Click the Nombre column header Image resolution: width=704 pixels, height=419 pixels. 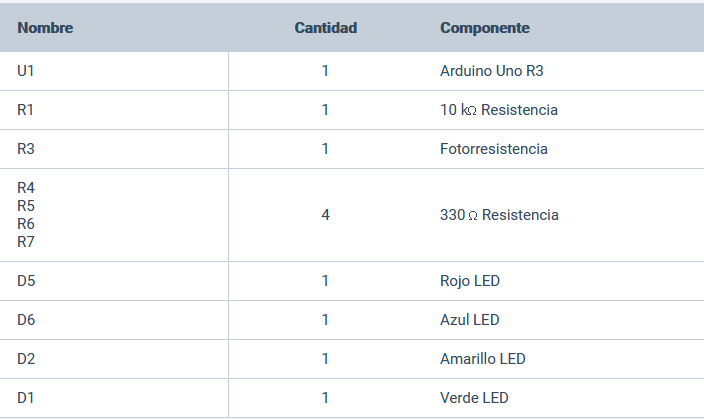pyautogui.click(x=45, y=28)
